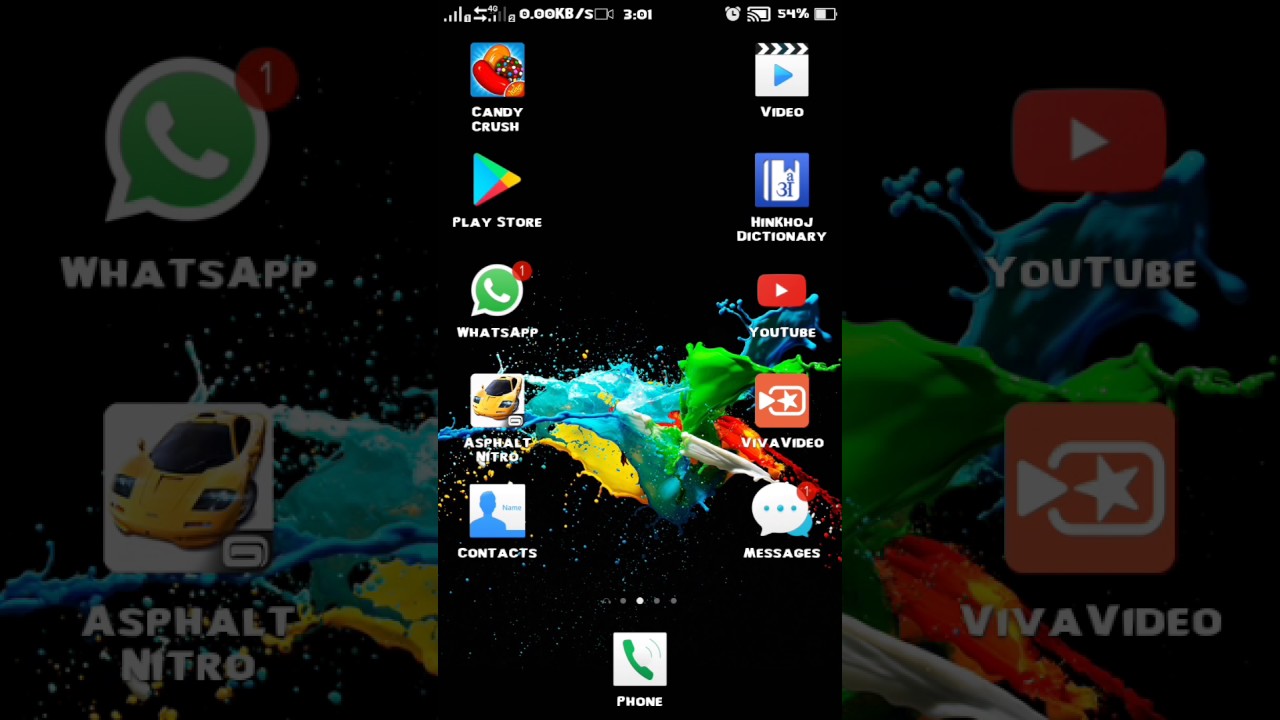Tap the data speed indicator showing 0.00KB/s
This screenshot has width=1280, height=720.
pos(556,13)
